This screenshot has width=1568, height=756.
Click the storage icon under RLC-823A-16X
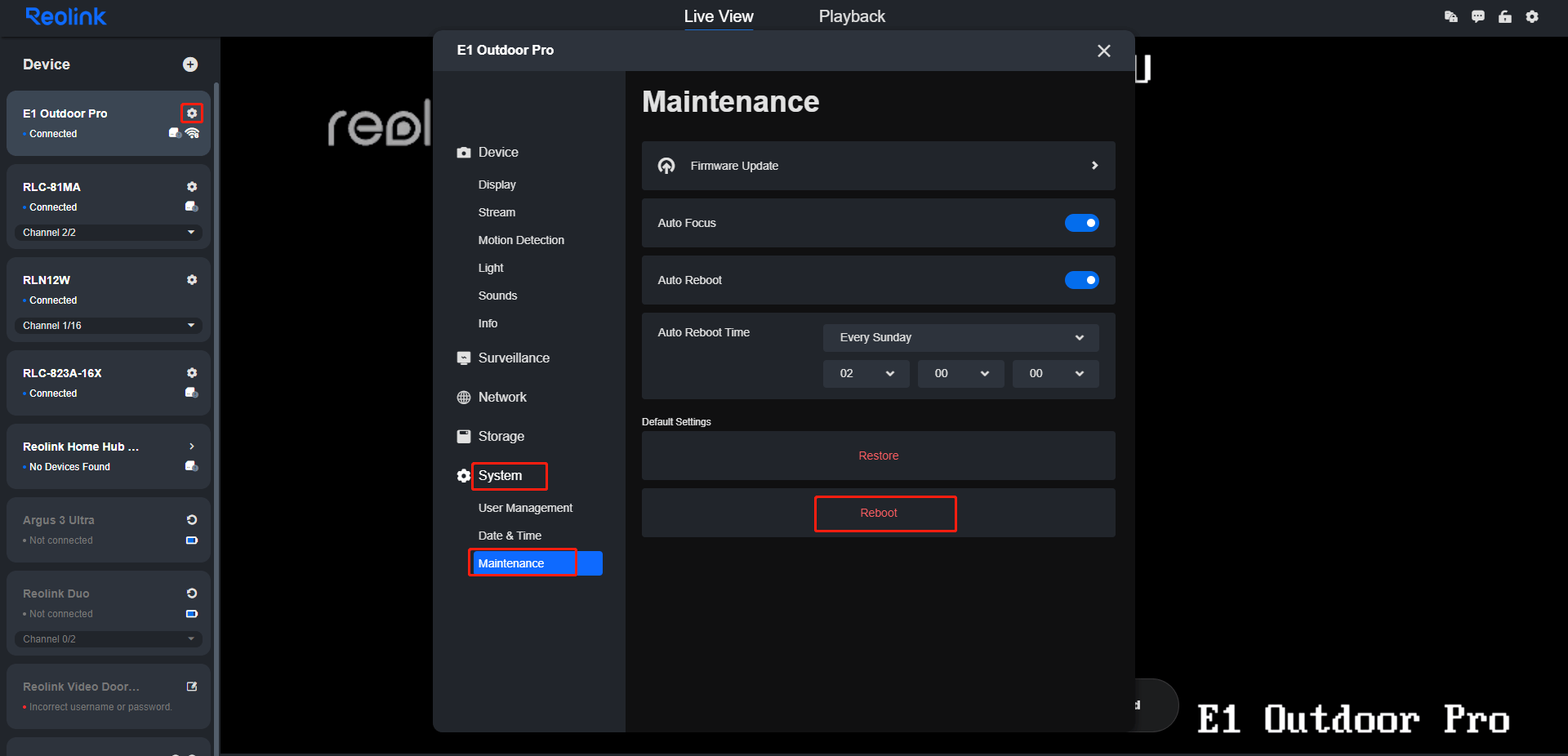(x=192, y=393)
